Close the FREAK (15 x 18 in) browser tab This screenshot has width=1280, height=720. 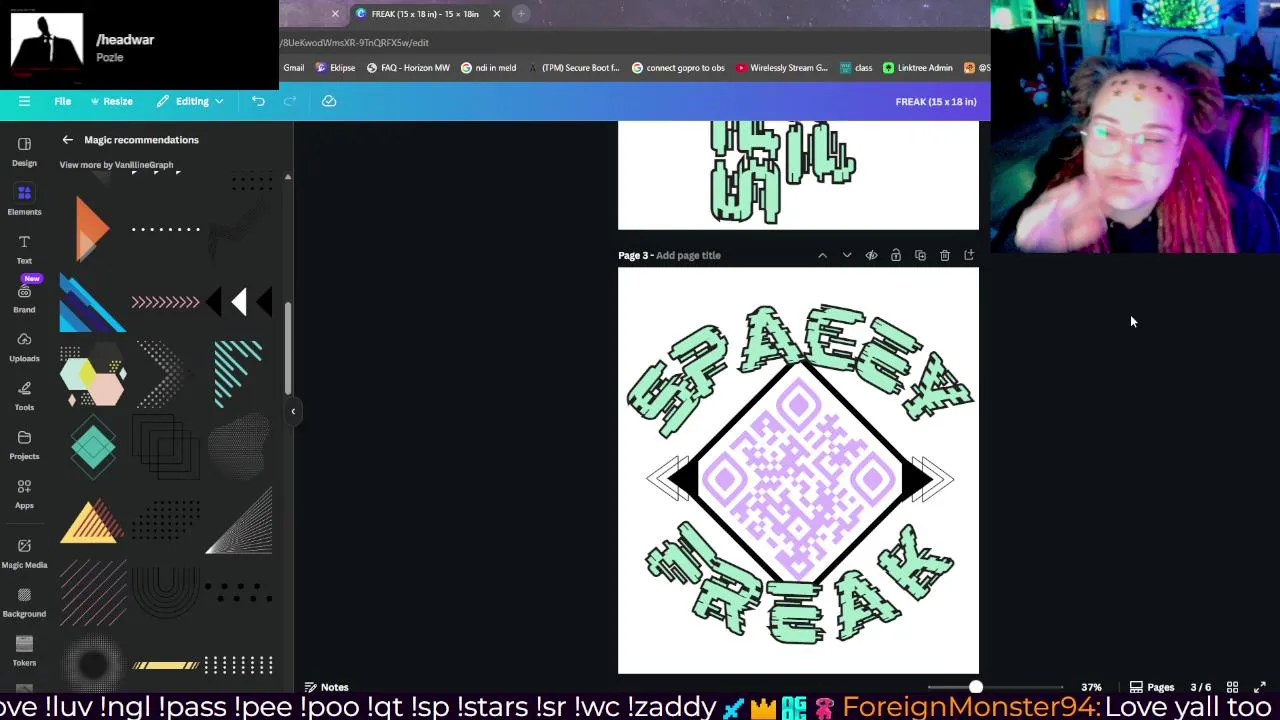[496, 14]
